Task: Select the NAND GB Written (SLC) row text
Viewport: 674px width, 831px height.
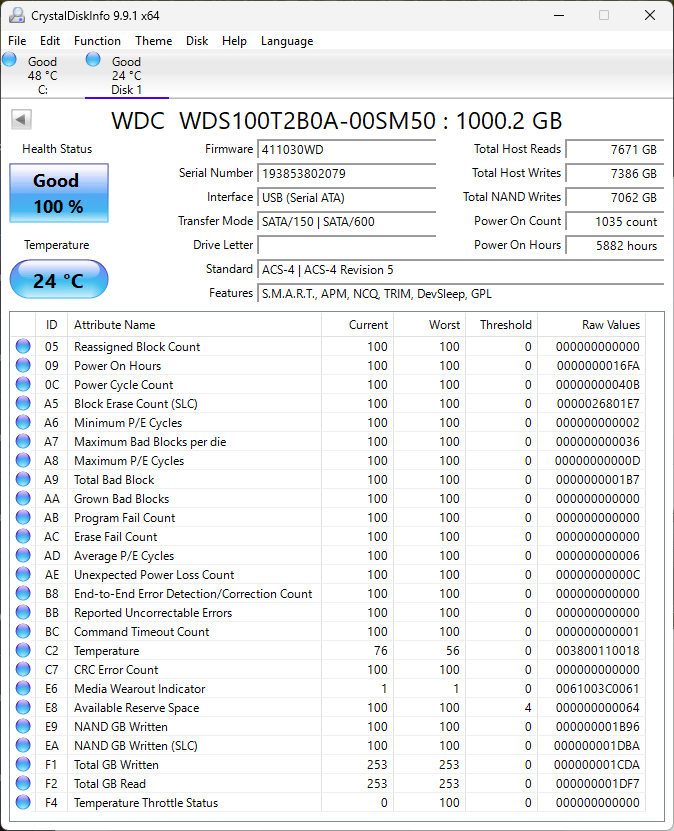Action: click(x=136, y=746)
